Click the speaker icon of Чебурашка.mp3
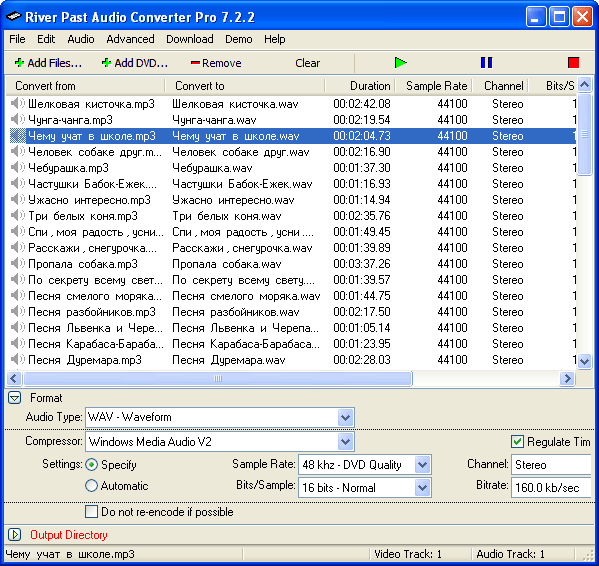599x566 pixels. [18, 168]
